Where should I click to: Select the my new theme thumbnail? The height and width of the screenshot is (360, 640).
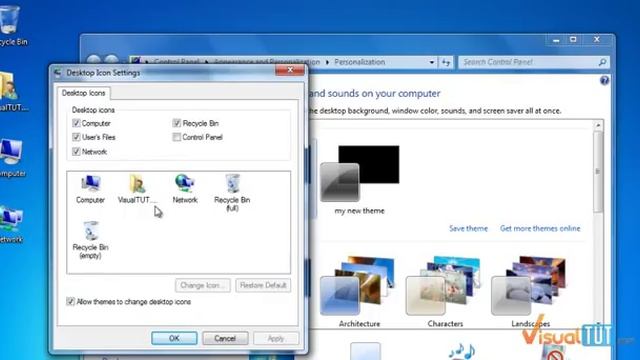click(x=359, y=180)
